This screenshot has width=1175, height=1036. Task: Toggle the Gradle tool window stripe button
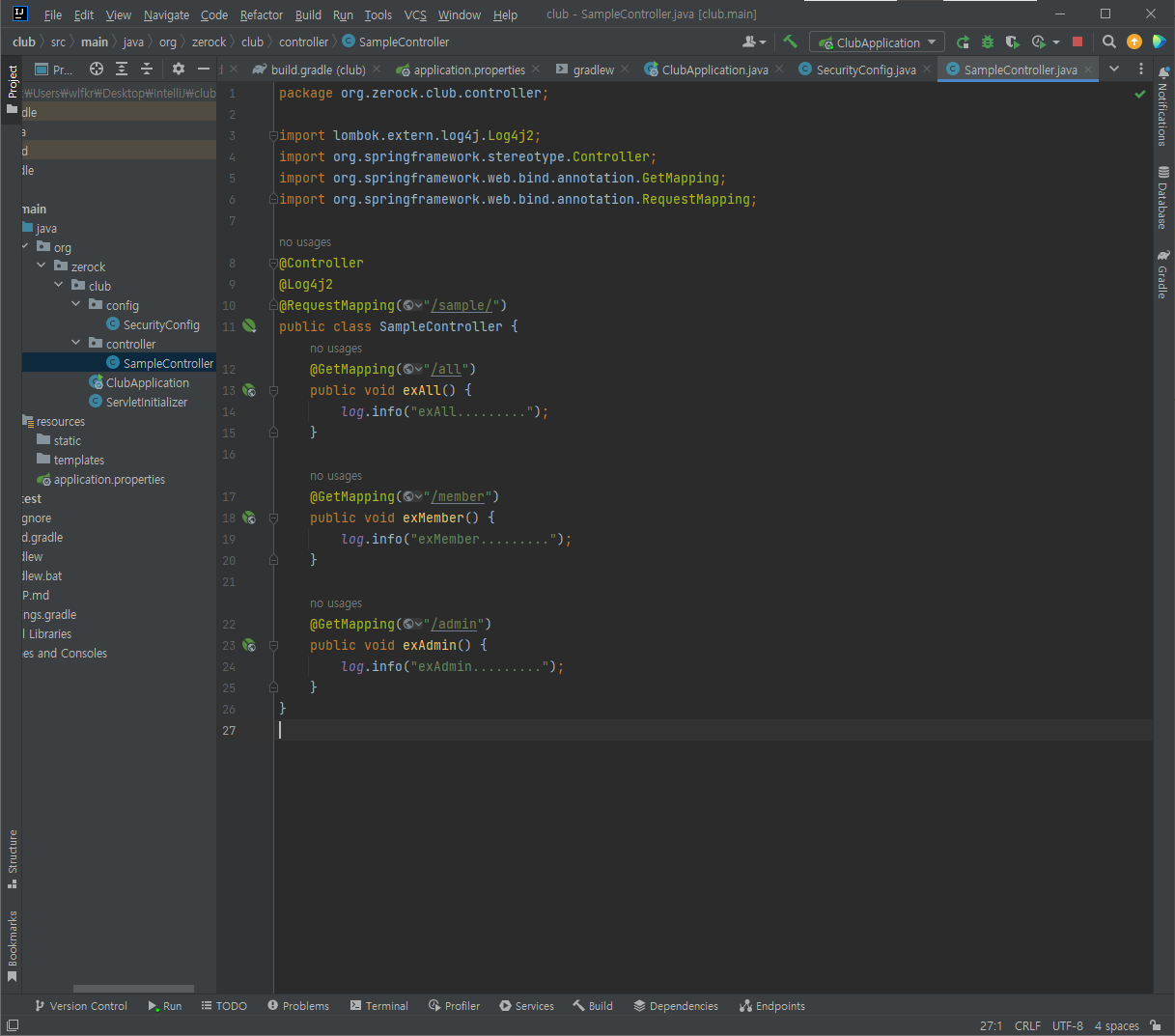(1162, 274)
